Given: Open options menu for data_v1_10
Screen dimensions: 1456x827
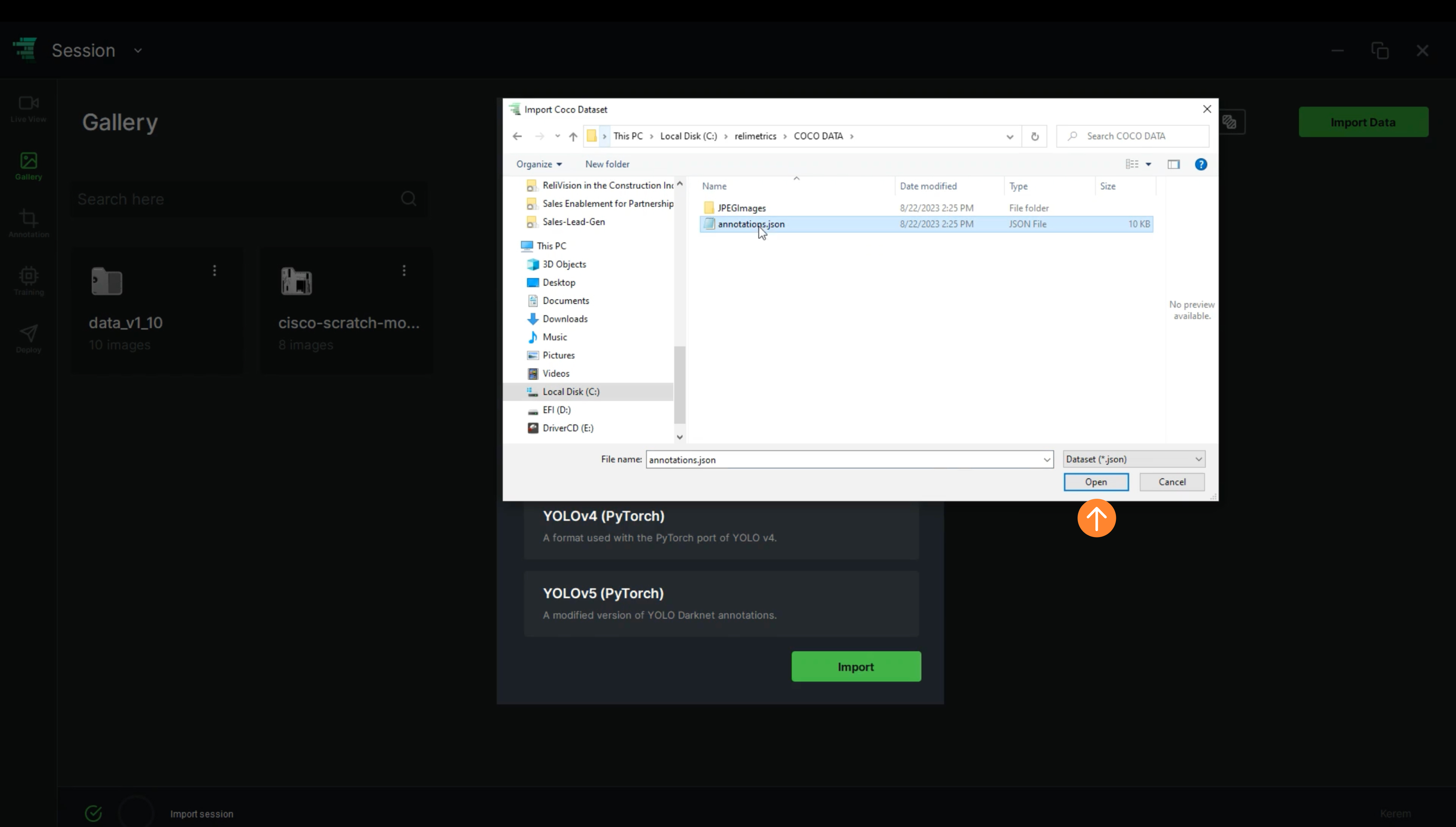Looking at the screenshot, I should pyautogui.click(x=214, y=271).
